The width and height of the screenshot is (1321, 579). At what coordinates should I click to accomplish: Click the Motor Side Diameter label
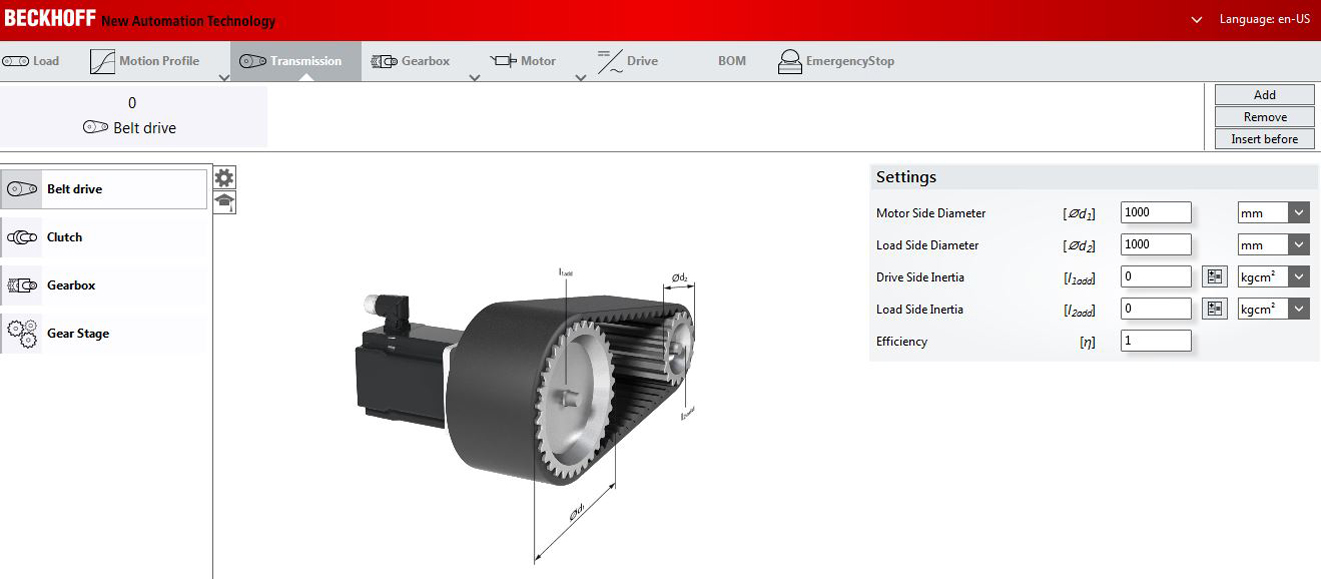(931, 213)
